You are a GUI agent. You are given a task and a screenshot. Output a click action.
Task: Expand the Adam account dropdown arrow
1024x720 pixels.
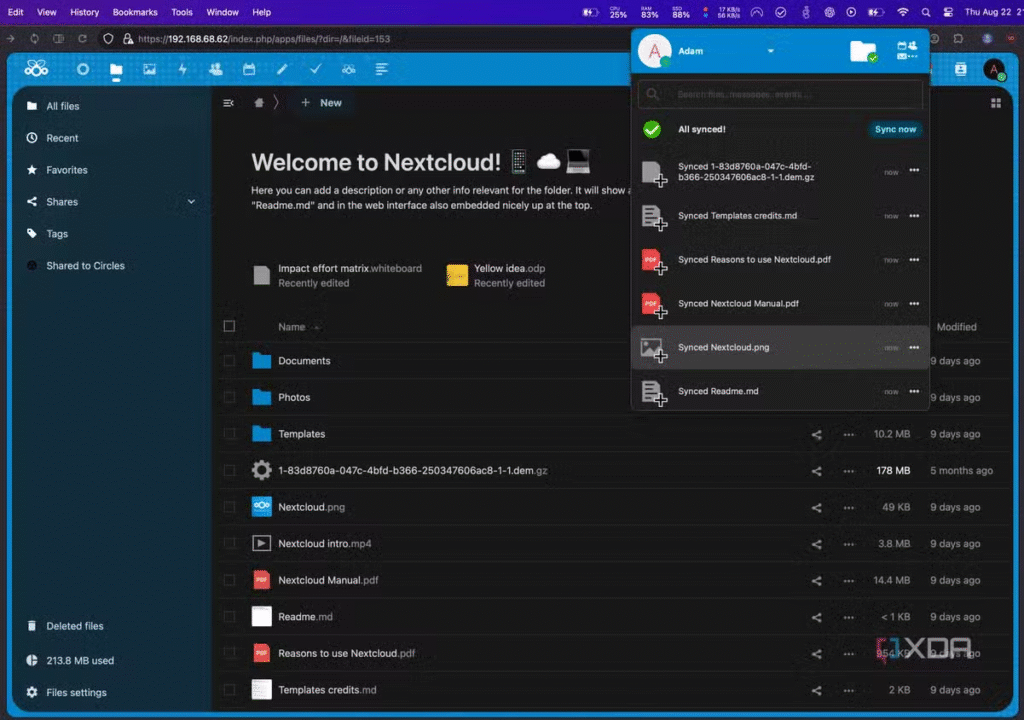tap(770, 51)
